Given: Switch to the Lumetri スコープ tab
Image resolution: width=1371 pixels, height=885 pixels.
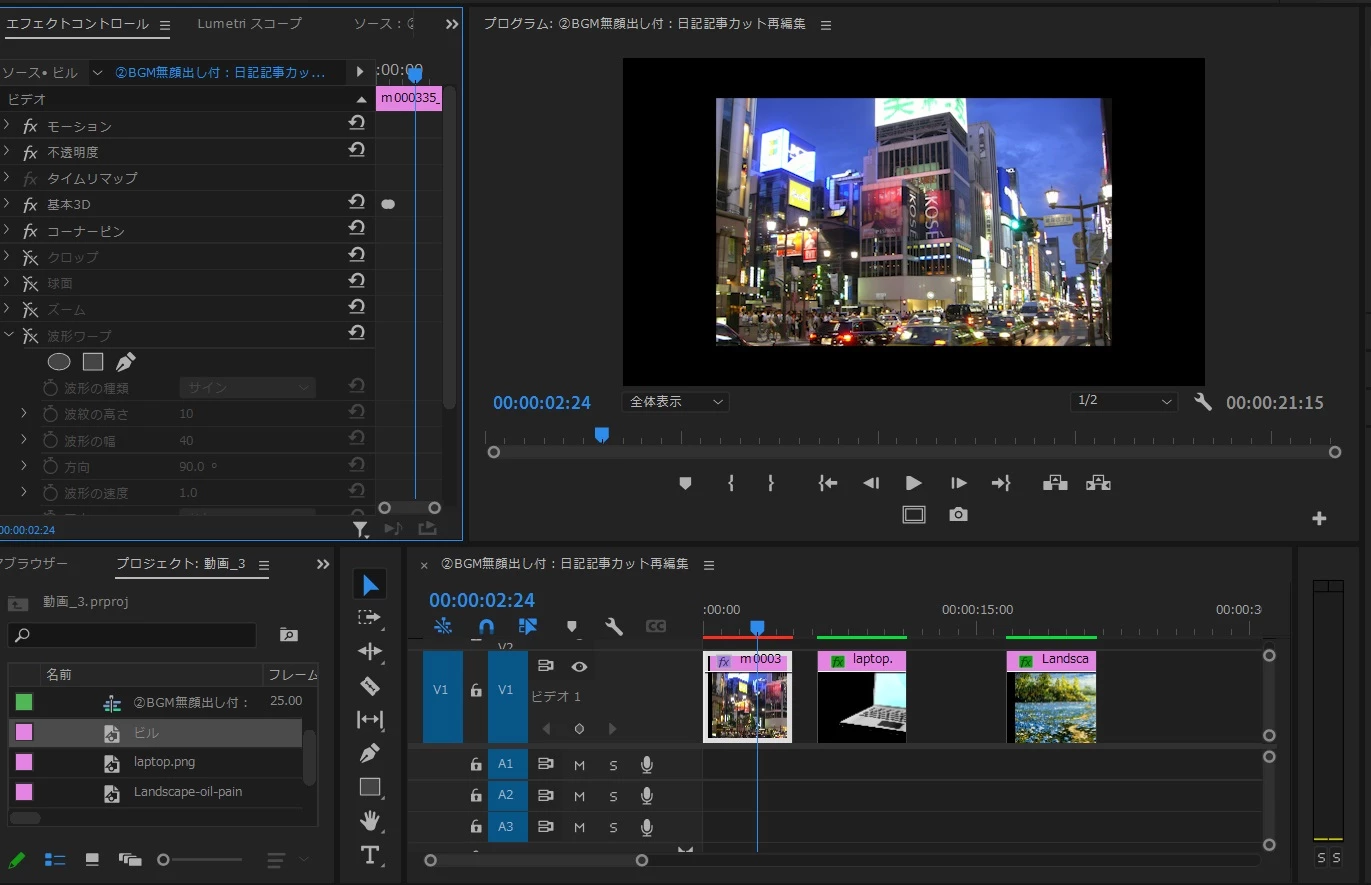Looking at the screenshot, I should tap(249, 24).
